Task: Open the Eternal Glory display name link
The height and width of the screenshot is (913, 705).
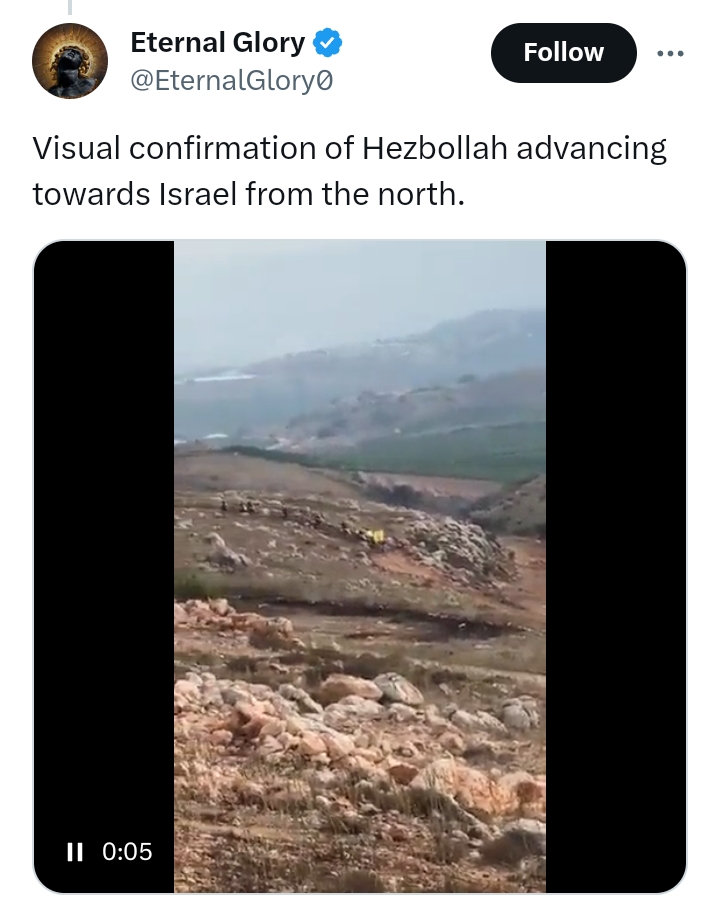Action: point(218,43)
